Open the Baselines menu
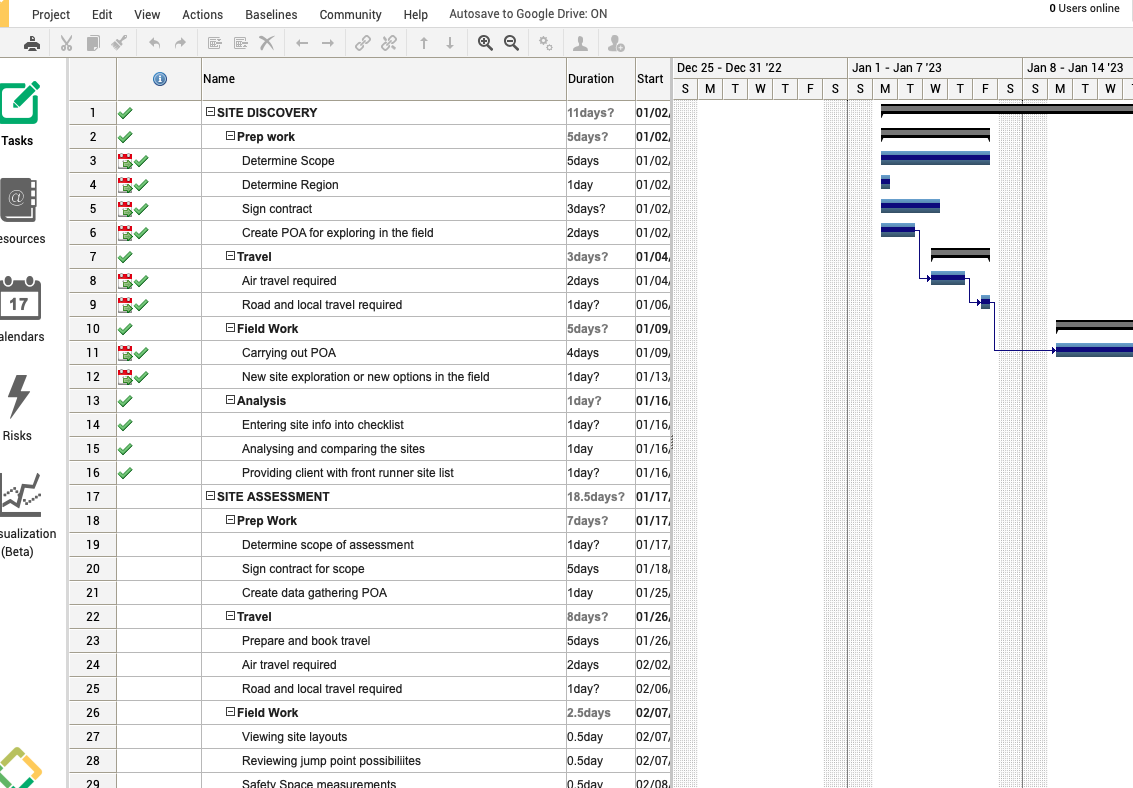1133x788 pixels. (271, 14)
